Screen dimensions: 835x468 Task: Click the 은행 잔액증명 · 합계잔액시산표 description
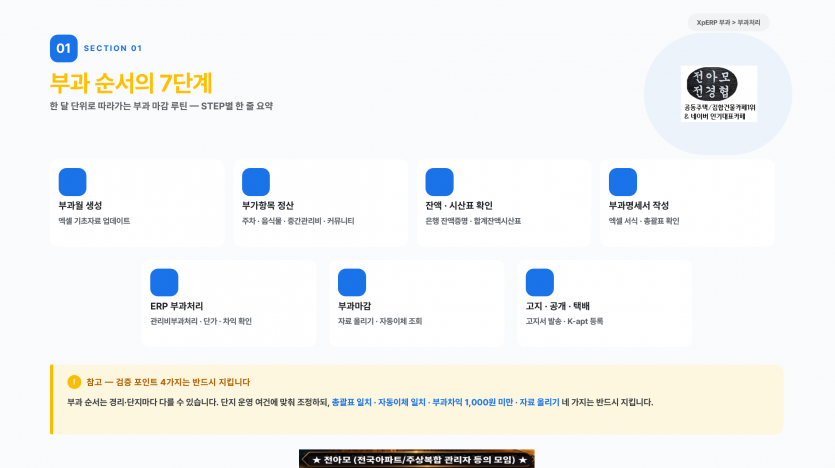[x=473, y=221]
